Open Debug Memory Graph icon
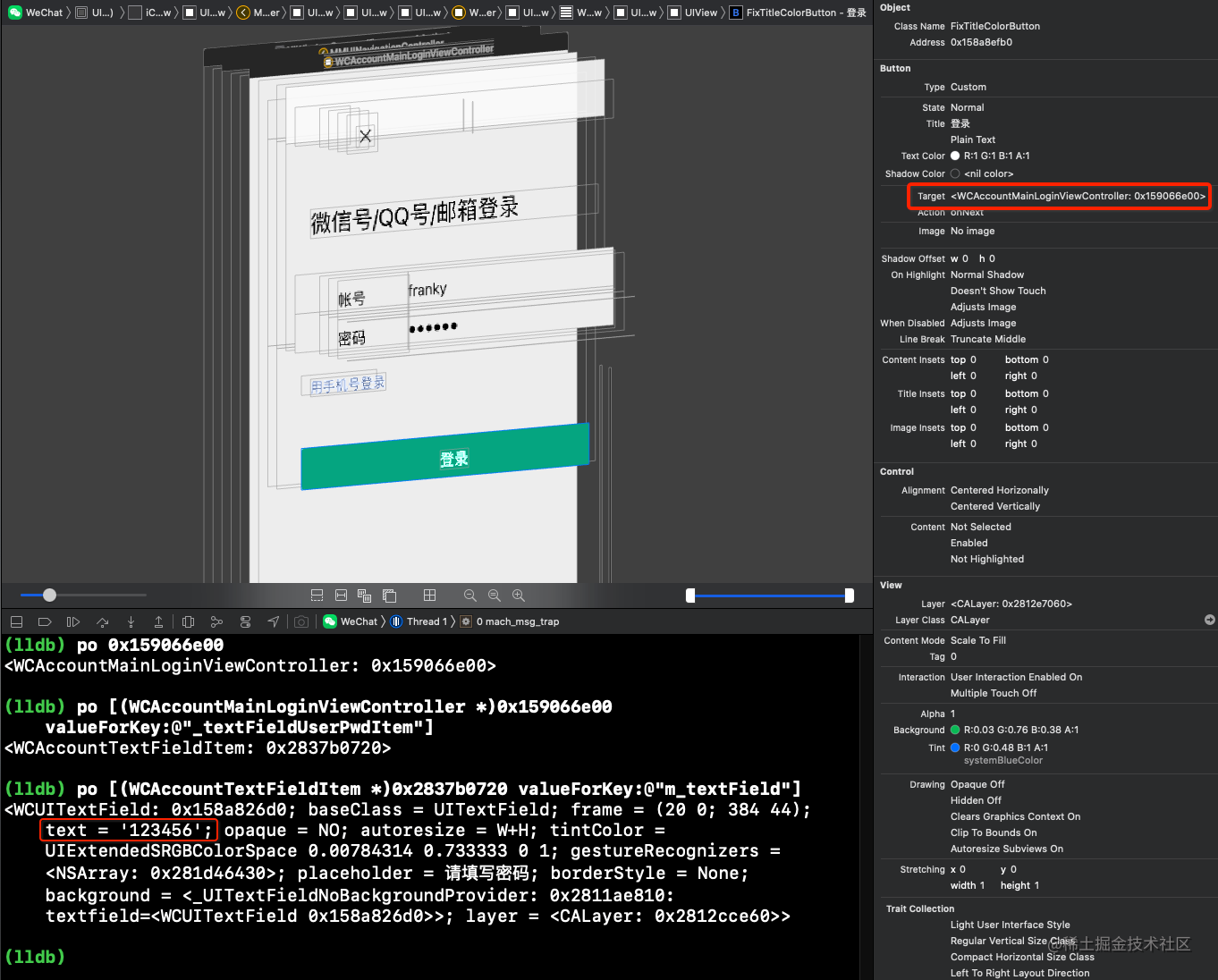This screenshot has height=980, width=1218. [x=216, y=621]
